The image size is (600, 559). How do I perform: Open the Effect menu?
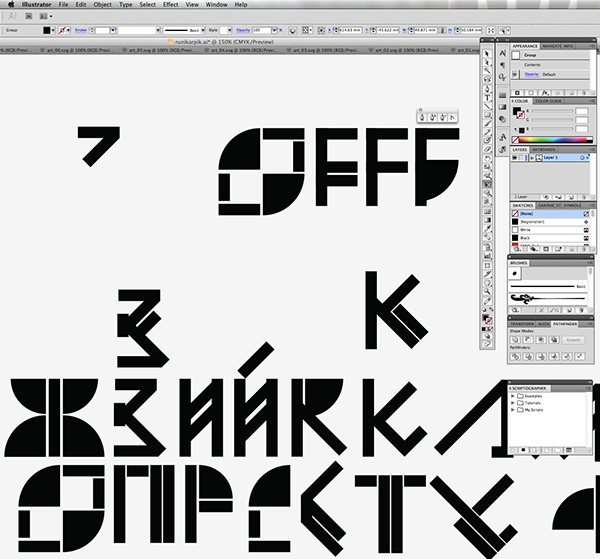click(171, 5)
